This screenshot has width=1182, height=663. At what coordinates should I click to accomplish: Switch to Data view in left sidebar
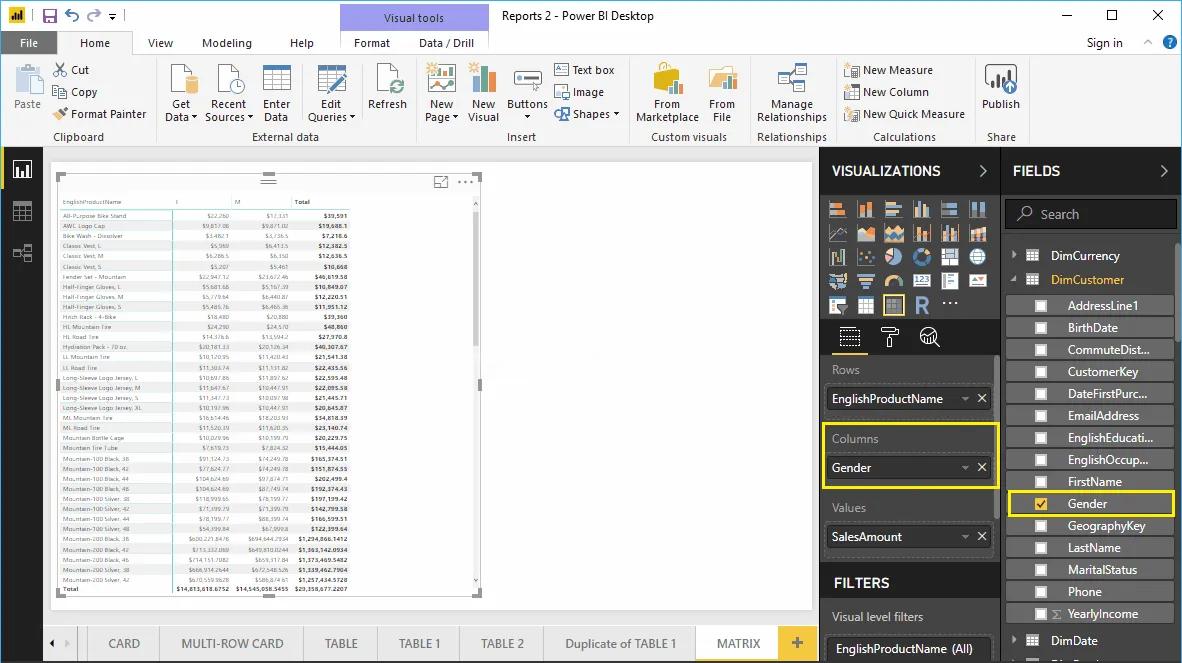22,211
